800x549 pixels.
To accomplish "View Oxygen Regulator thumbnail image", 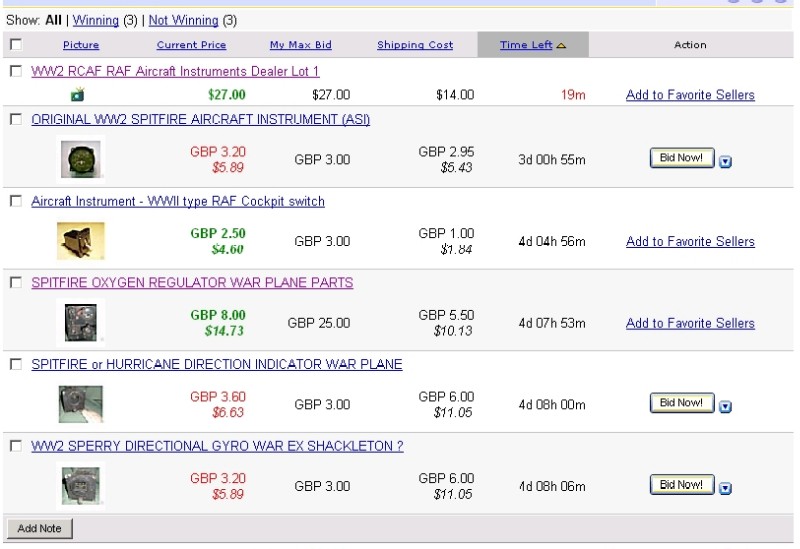I will 81,322.
